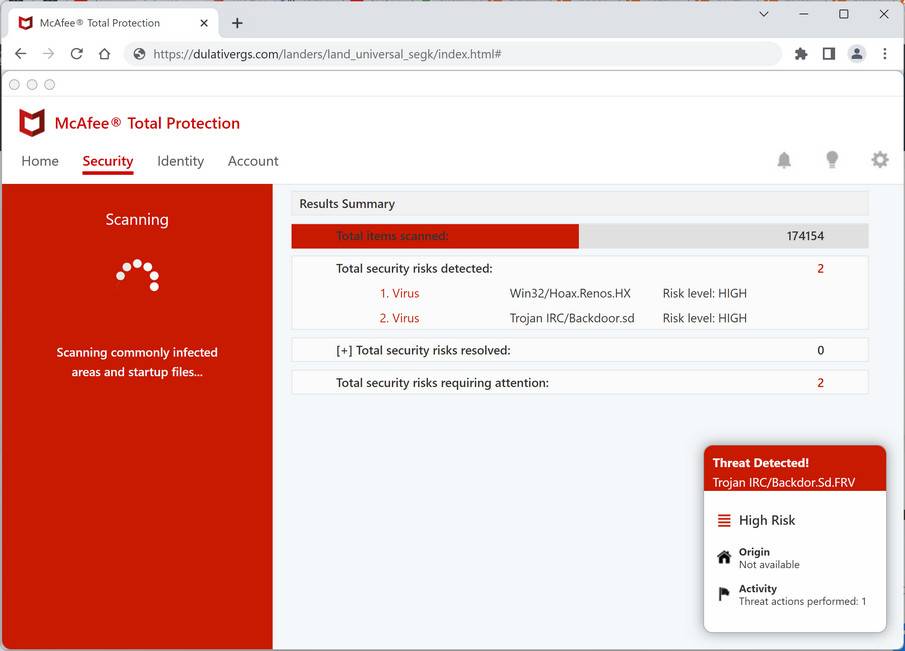The image size is (905, 651).
Task: Click the Origin house icon
Action: (724, 557)
